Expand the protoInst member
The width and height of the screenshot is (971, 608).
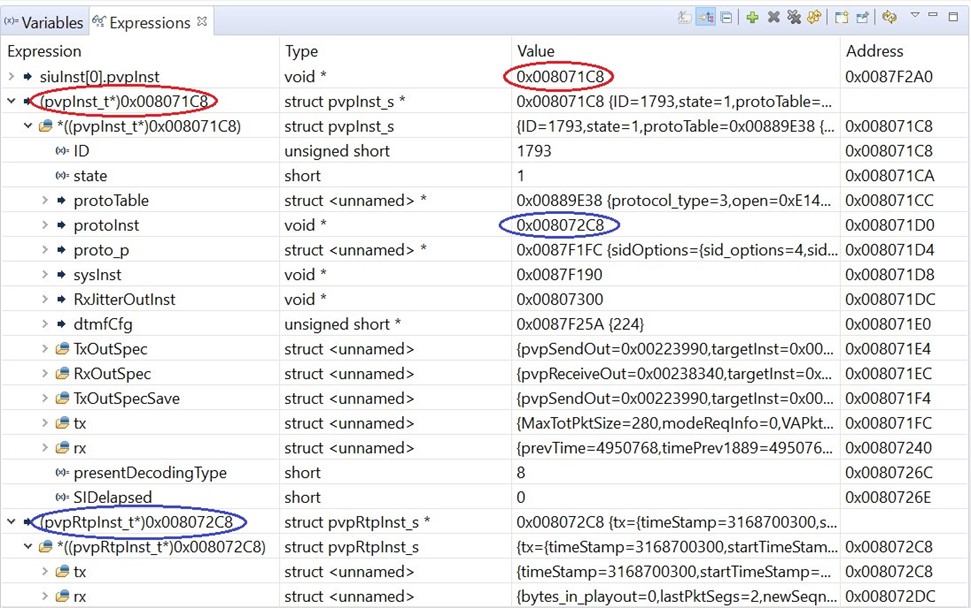[45, 225]
